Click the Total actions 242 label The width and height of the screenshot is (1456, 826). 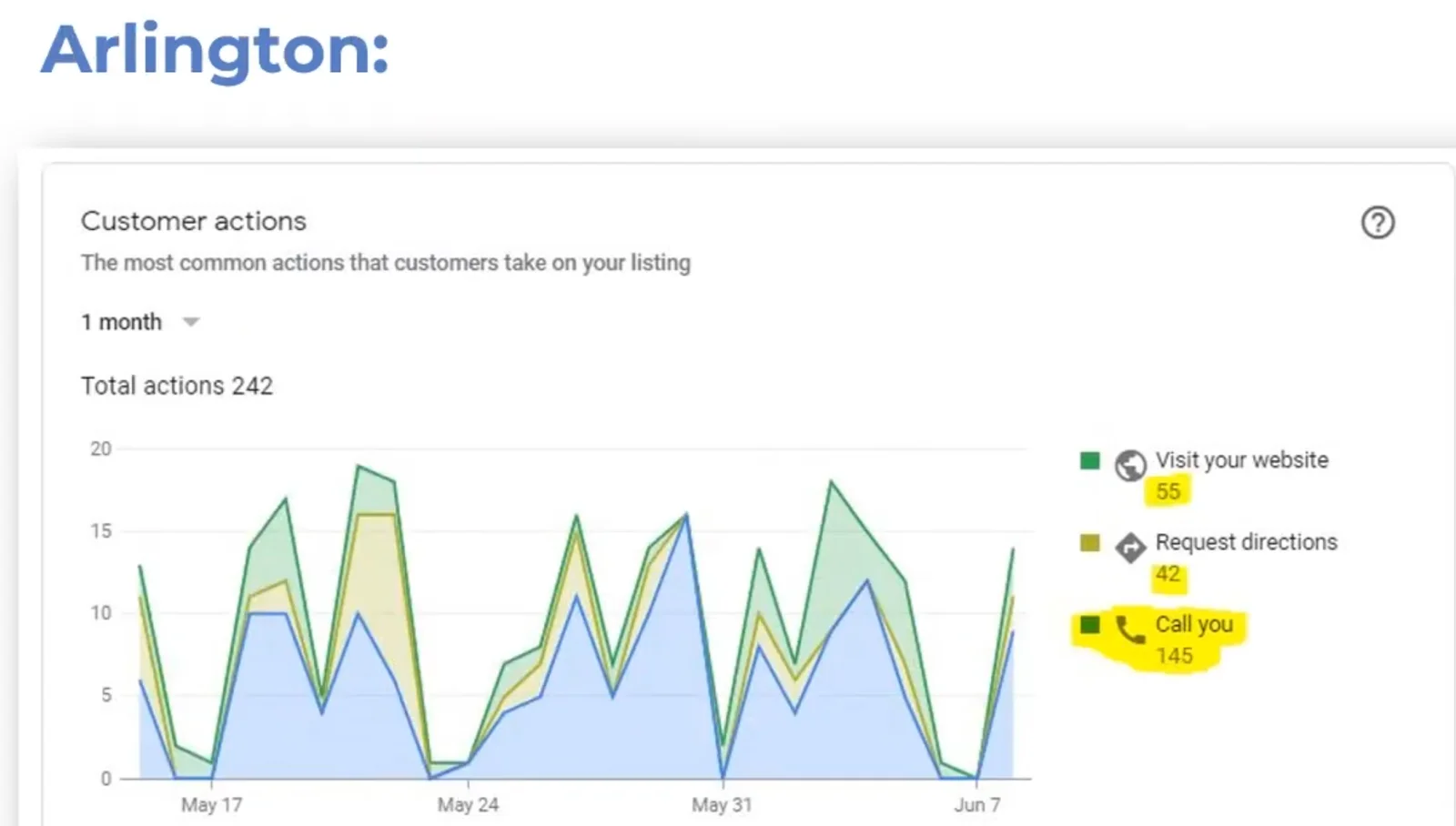(177, 385)
